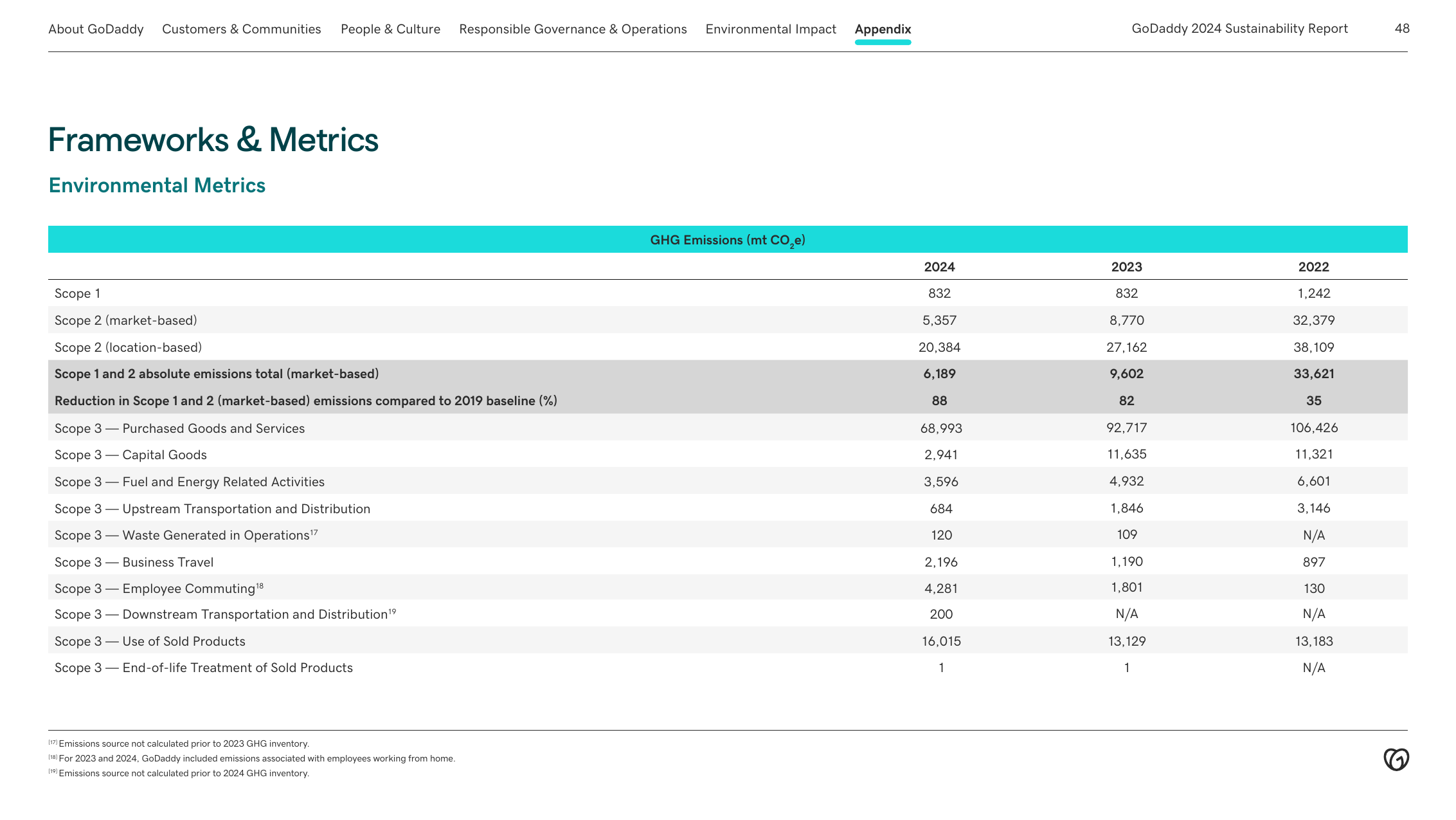This screenshot has width=1456, height=820.
Task: Click the bold total value 6,189
Action: point(939,374)
